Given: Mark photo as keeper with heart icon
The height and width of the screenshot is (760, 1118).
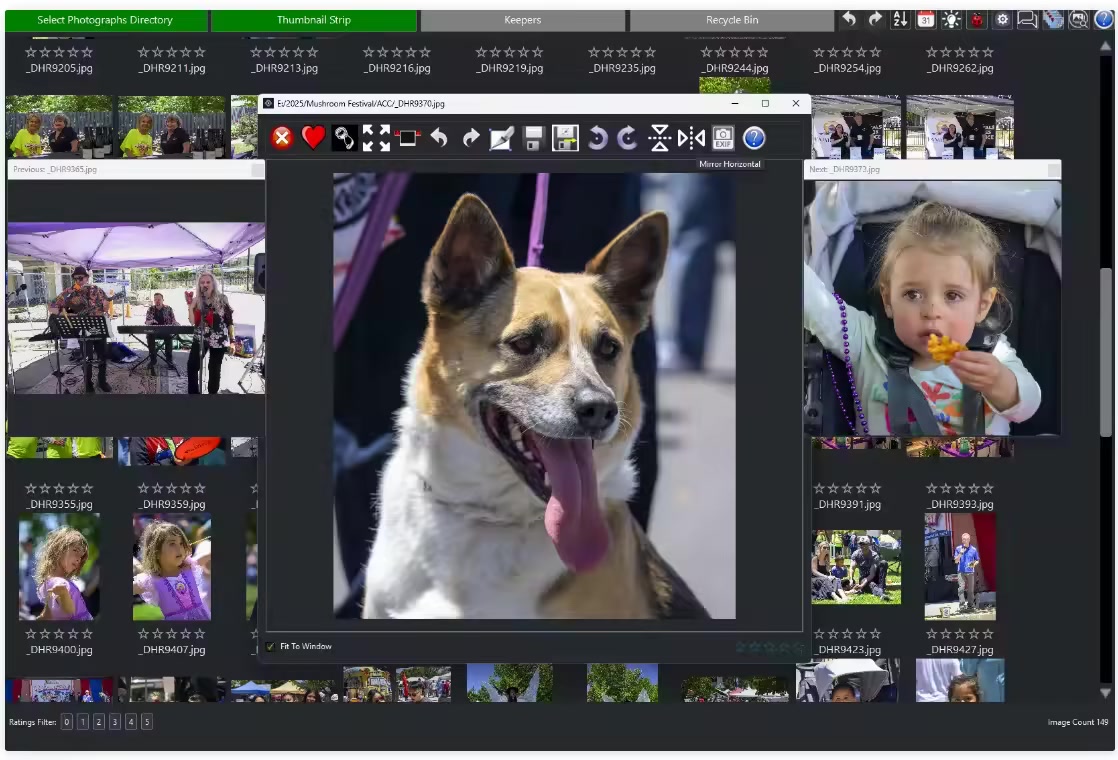Looking at the screenshot, I should pos(313,138).
